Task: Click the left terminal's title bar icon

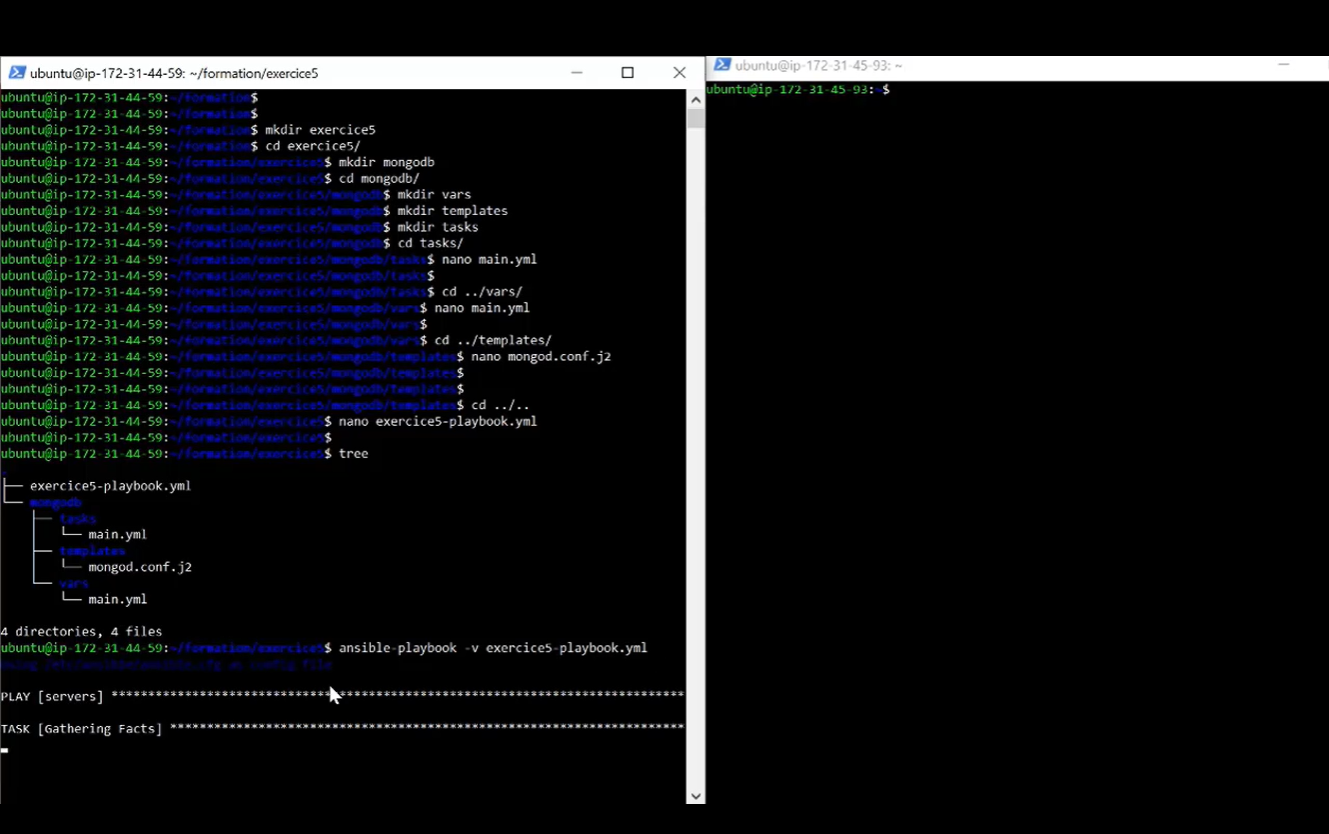Action: pos(18,72)
